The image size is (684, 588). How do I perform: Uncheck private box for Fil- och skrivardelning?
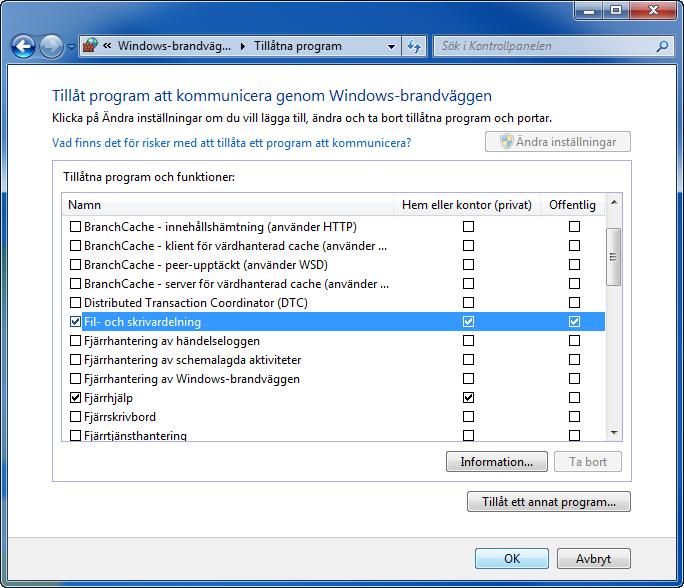469,322
